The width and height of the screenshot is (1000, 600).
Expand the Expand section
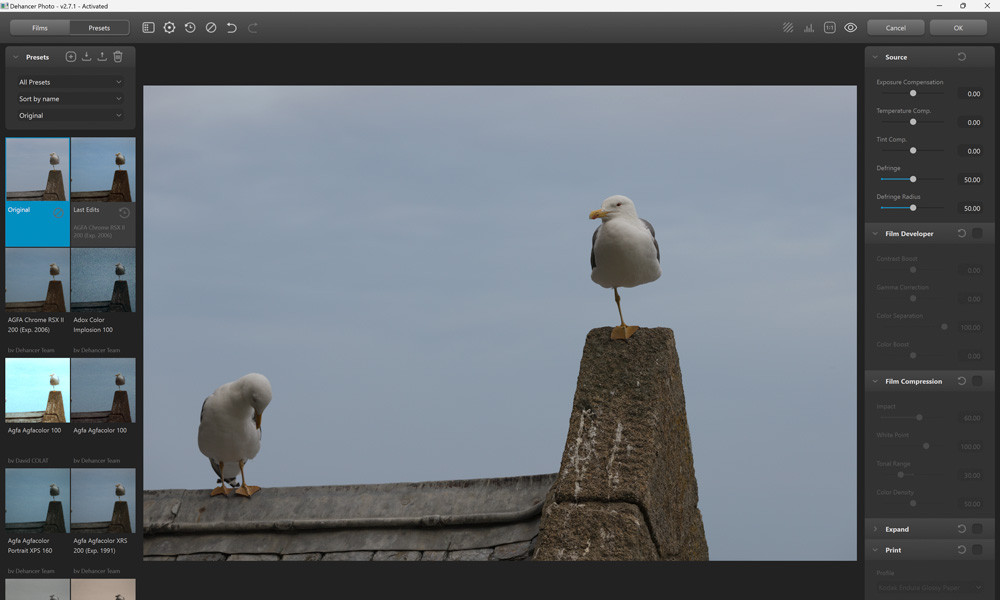pyautogui.click(x=875, y=529)
